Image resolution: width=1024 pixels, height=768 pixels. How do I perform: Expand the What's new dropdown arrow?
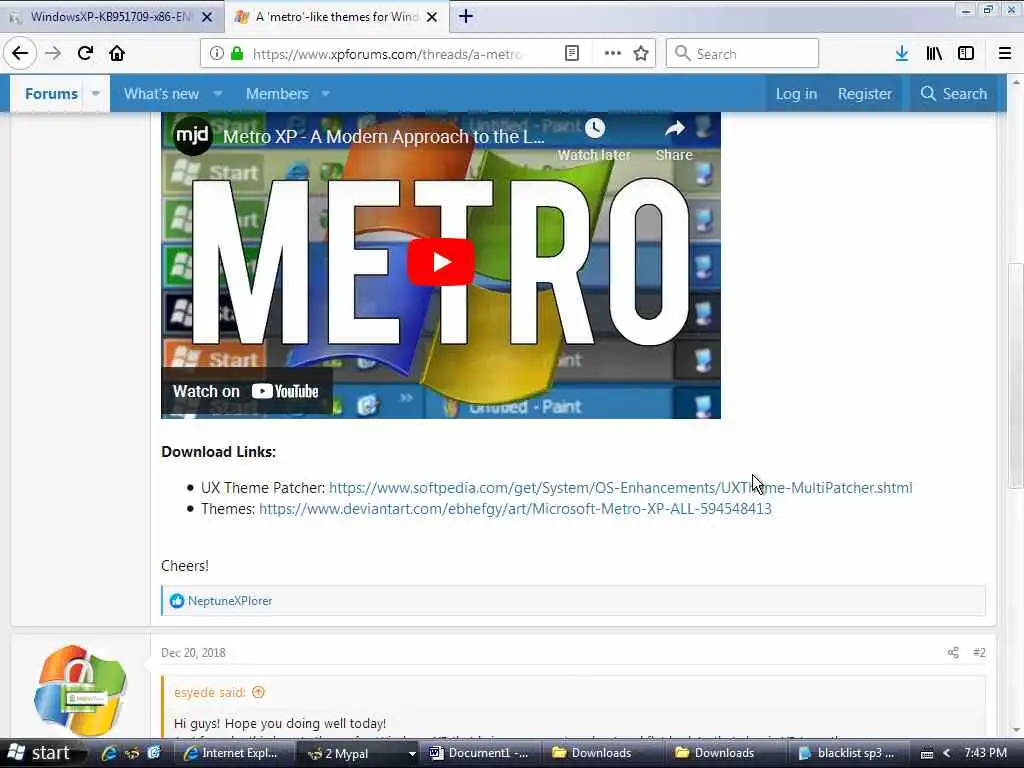[218, 94]
